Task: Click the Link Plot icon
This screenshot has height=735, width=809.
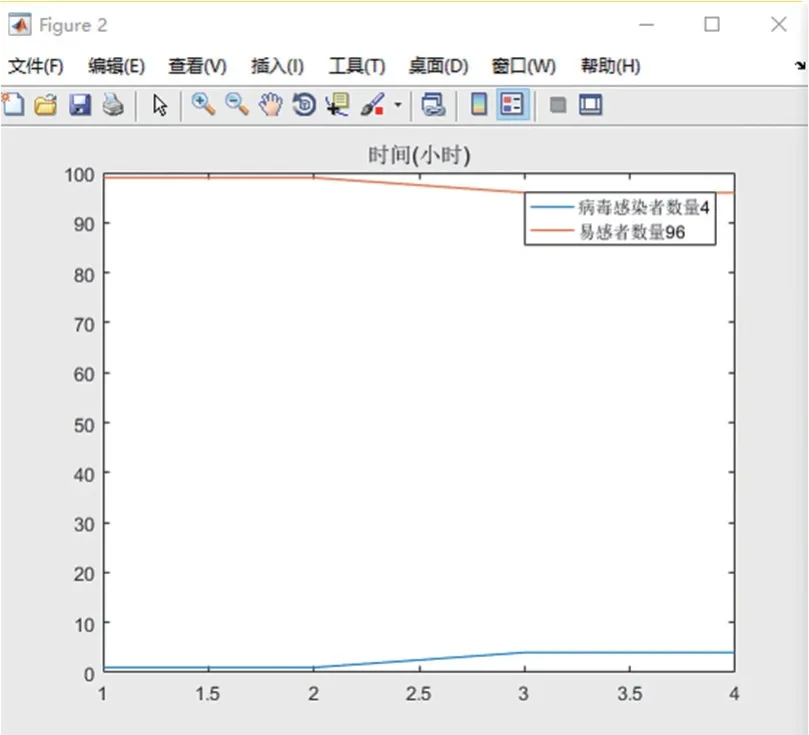Action: [x=433, y=105]
